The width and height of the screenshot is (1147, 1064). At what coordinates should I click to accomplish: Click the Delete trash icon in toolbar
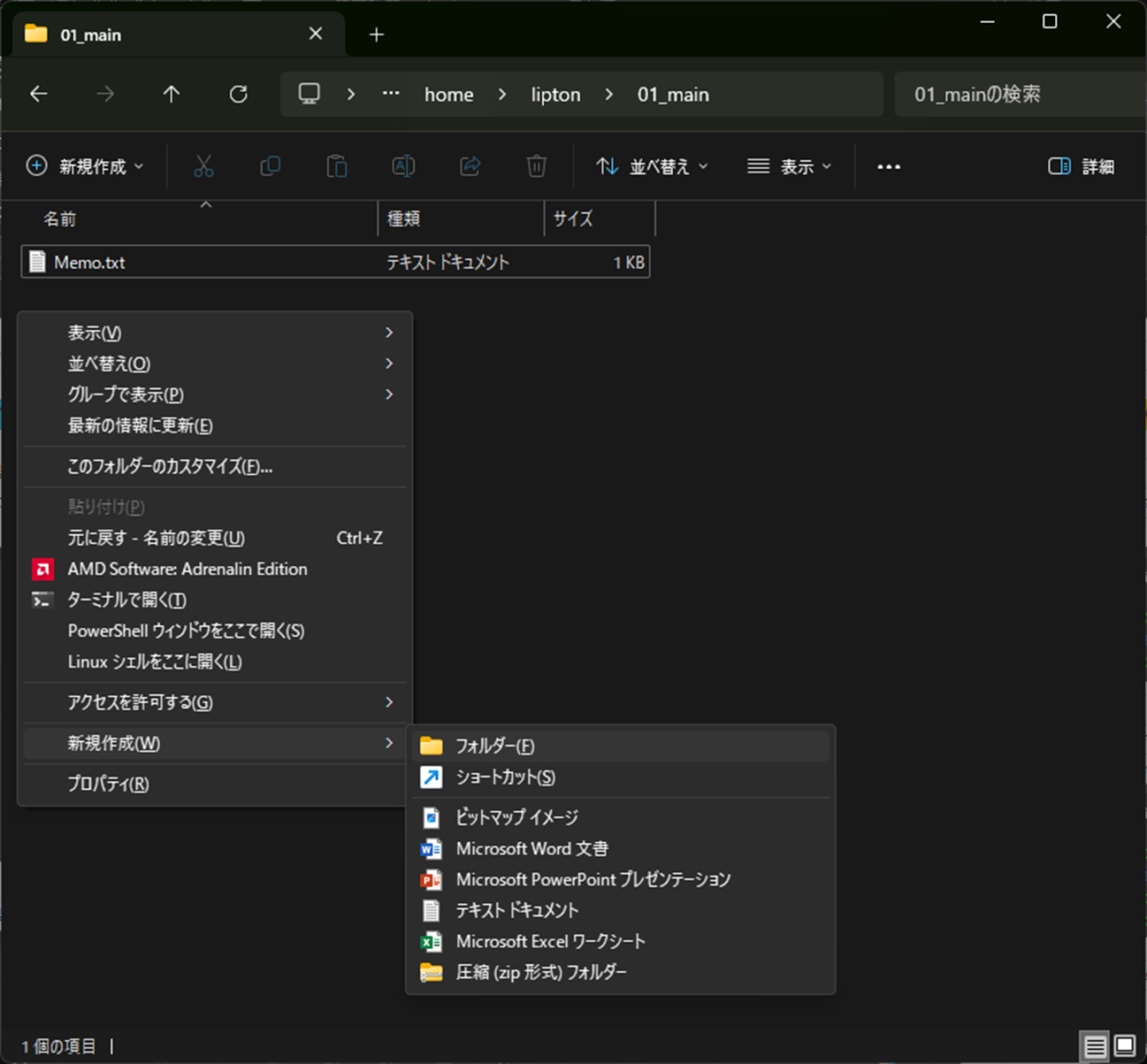click(537, 166)
